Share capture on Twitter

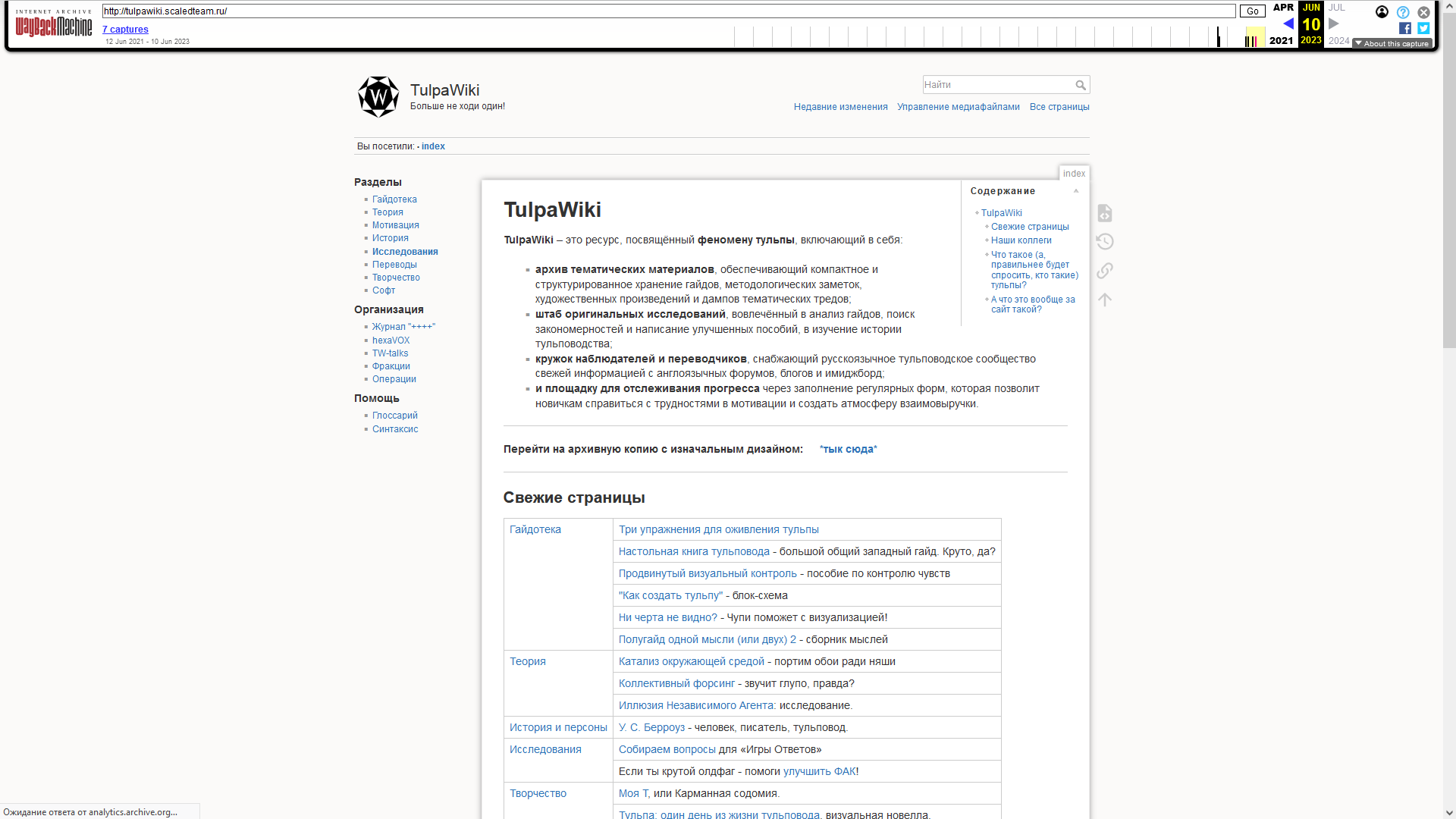pos(1423,28)
